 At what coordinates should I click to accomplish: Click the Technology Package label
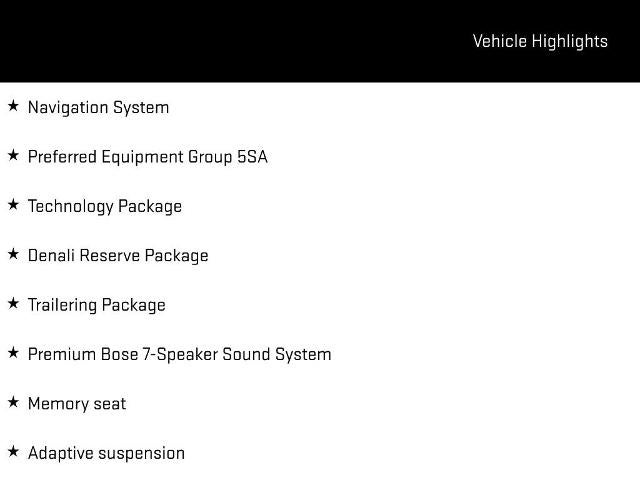pyautogui.click(x=105, y=206)
